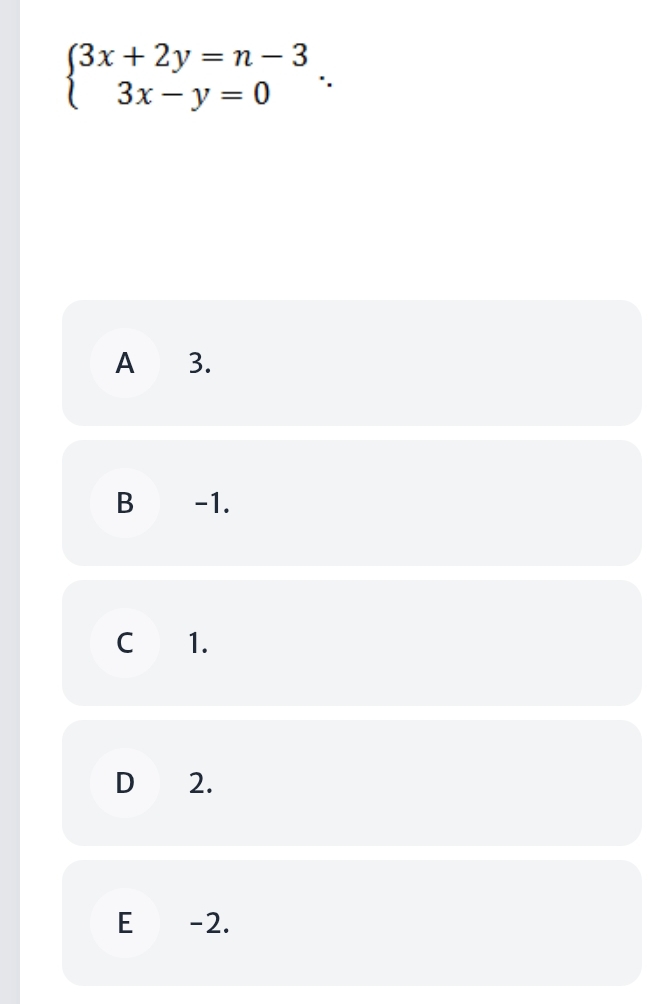Click the equation 3x − y = 0
Screen dimensions: 665x1004
coord(193,95)
